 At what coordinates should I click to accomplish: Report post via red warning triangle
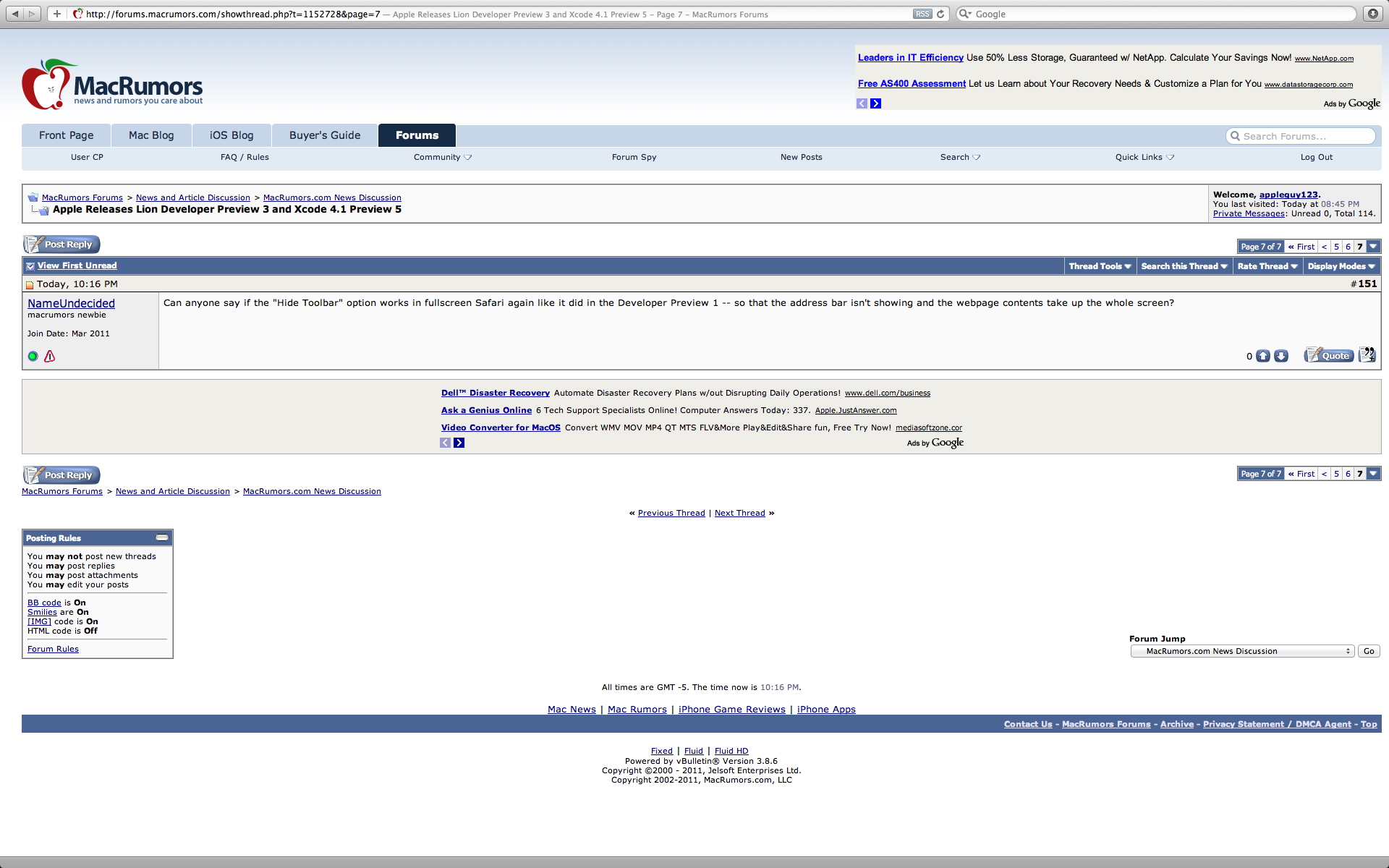(x=50, y=356)
